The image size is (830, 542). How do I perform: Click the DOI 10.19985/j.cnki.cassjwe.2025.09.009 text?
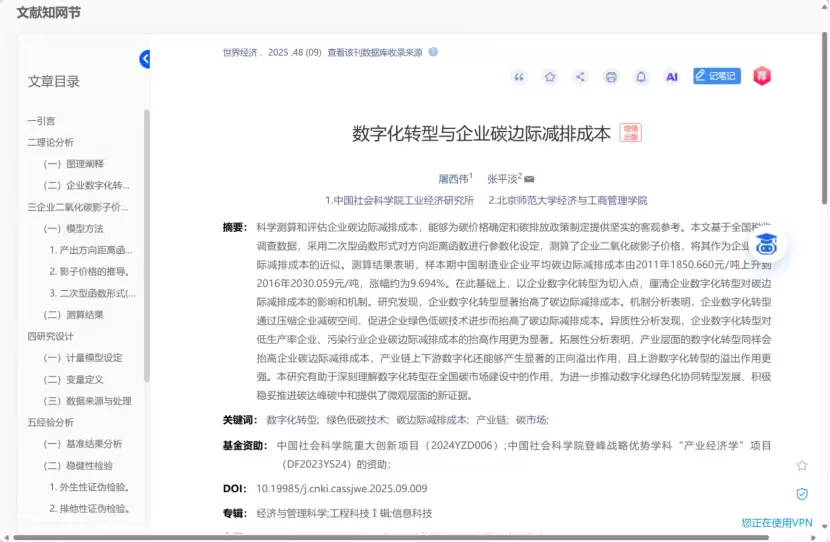pyautogui.click(x=342, y=489)
